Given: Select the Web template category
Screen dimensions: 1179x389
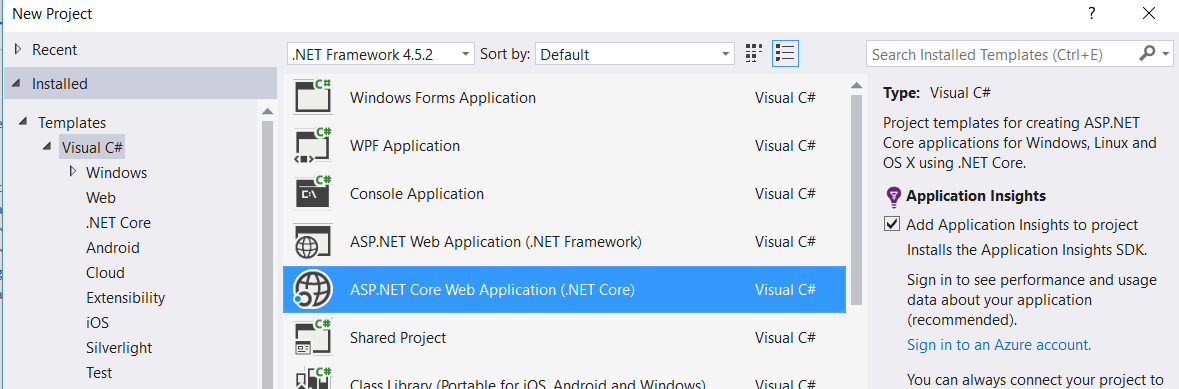Looking at the screenshot, I should [101, 198].
